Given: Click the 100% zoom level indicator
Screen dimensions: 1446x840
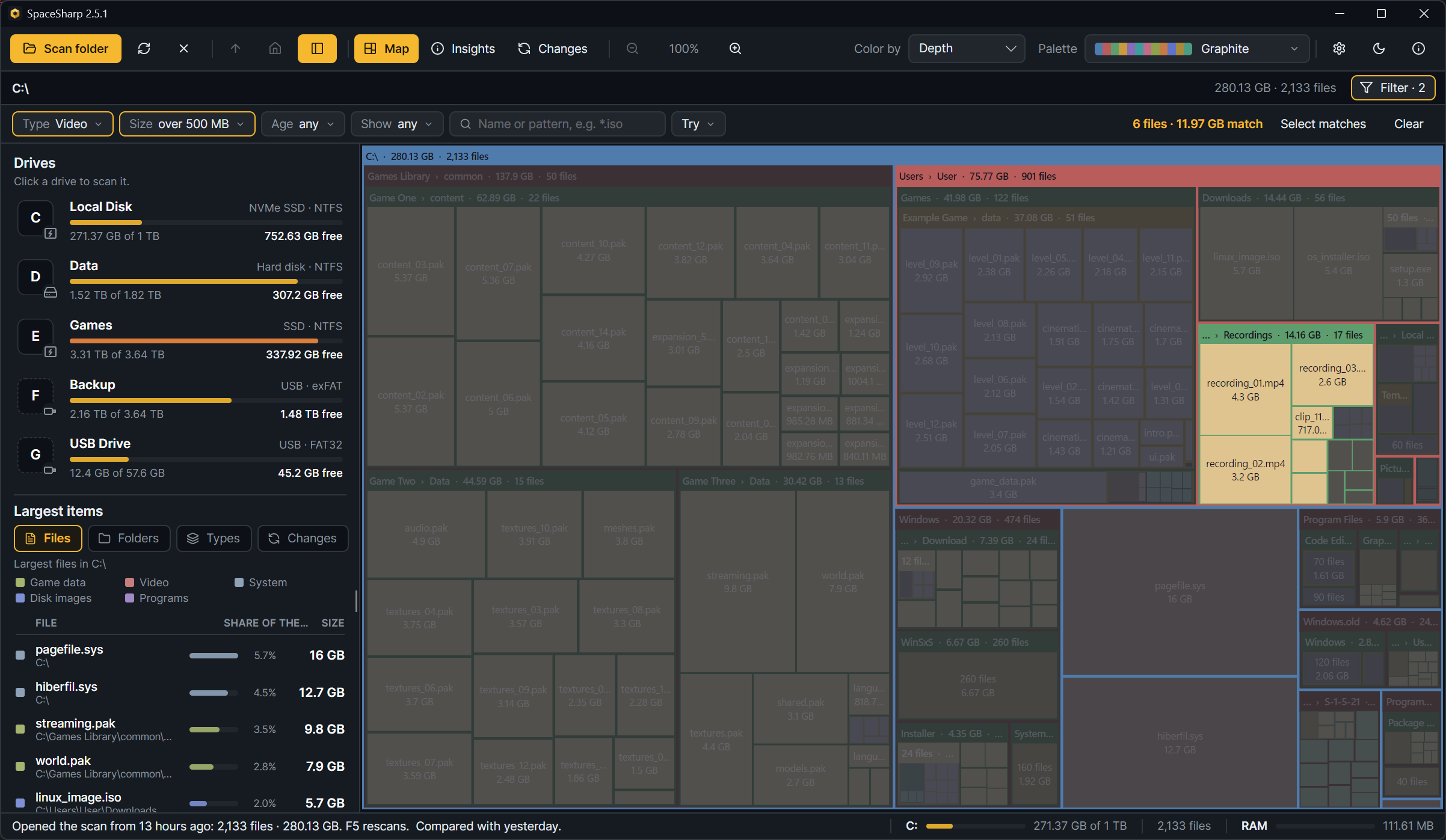Looking at the screenshot, I should (684, 49).
